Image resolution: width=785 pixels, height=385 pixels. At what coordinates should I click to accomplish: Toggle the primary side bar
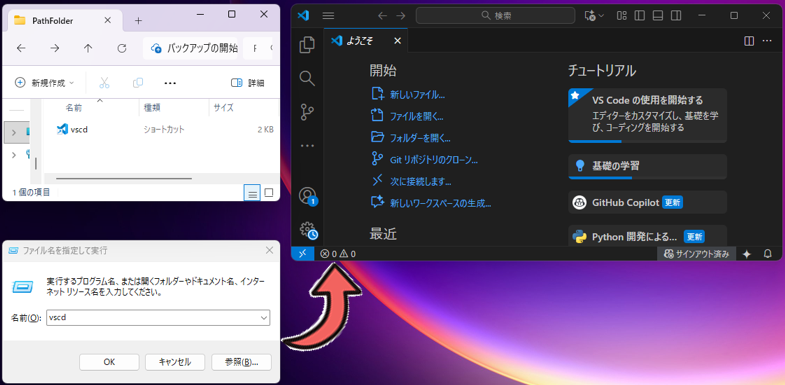click(640, 16)
